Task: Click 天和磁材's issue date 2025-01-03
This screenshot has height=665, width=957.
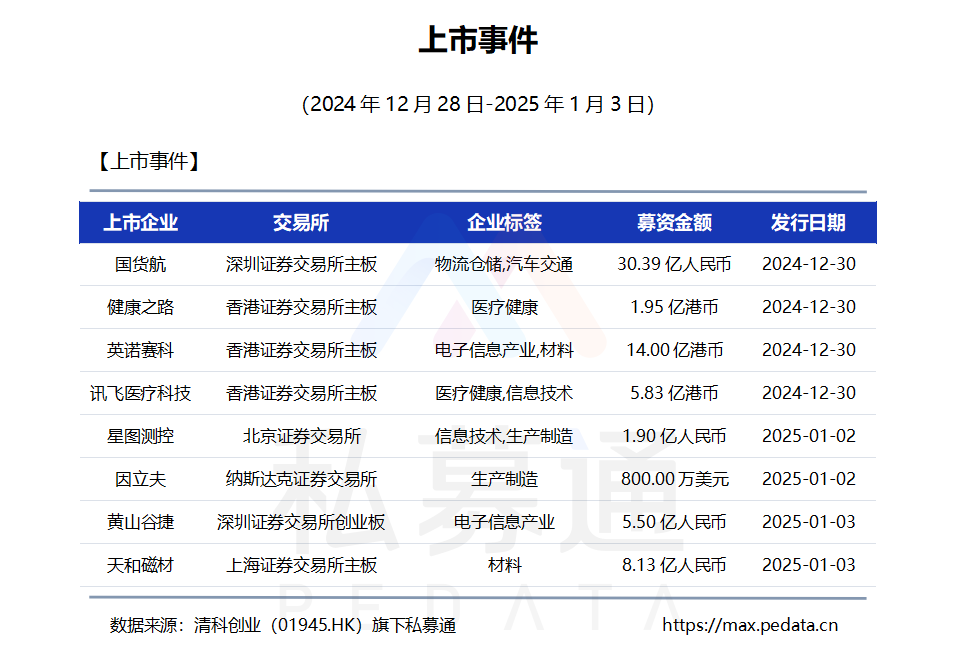Action: pos(809,566)
